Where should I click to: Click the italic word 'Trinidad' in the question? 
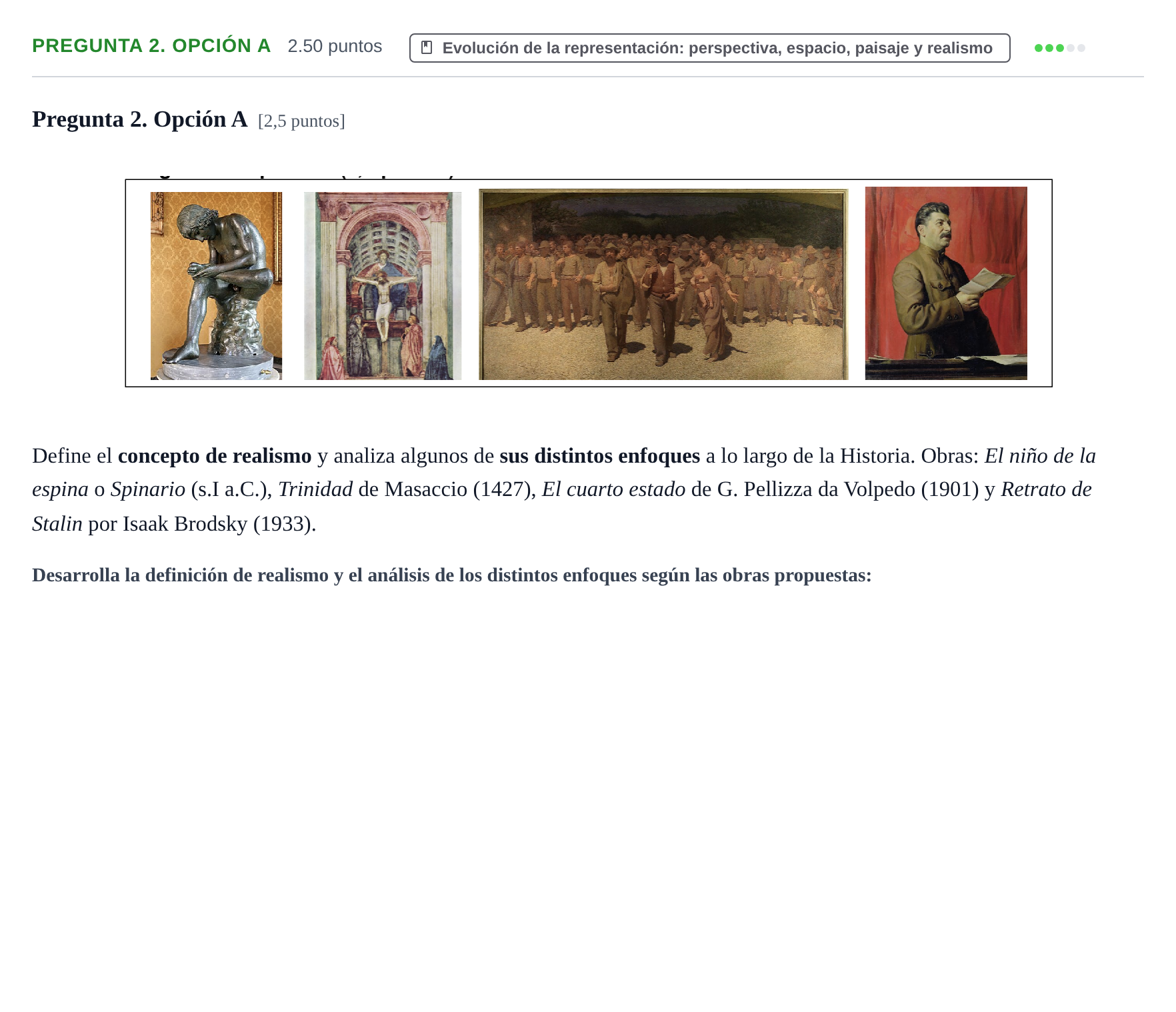315,489
